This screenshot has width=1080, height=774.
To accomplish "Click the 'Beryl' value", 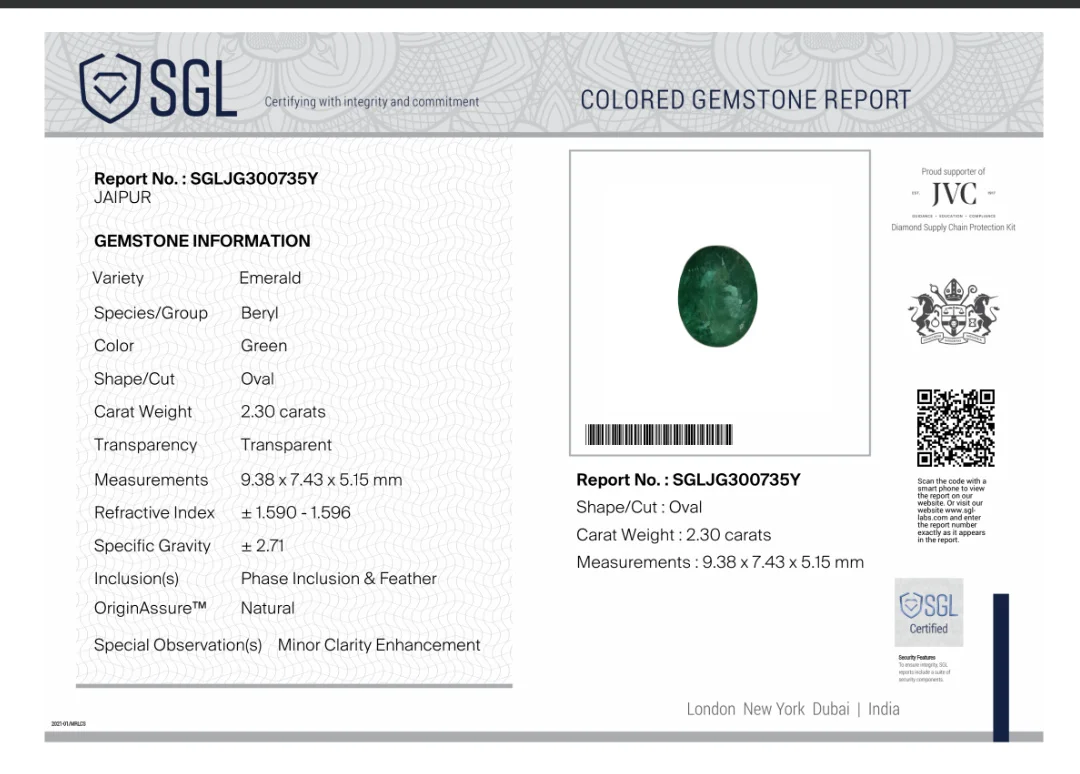I will [x=260, y=313].
